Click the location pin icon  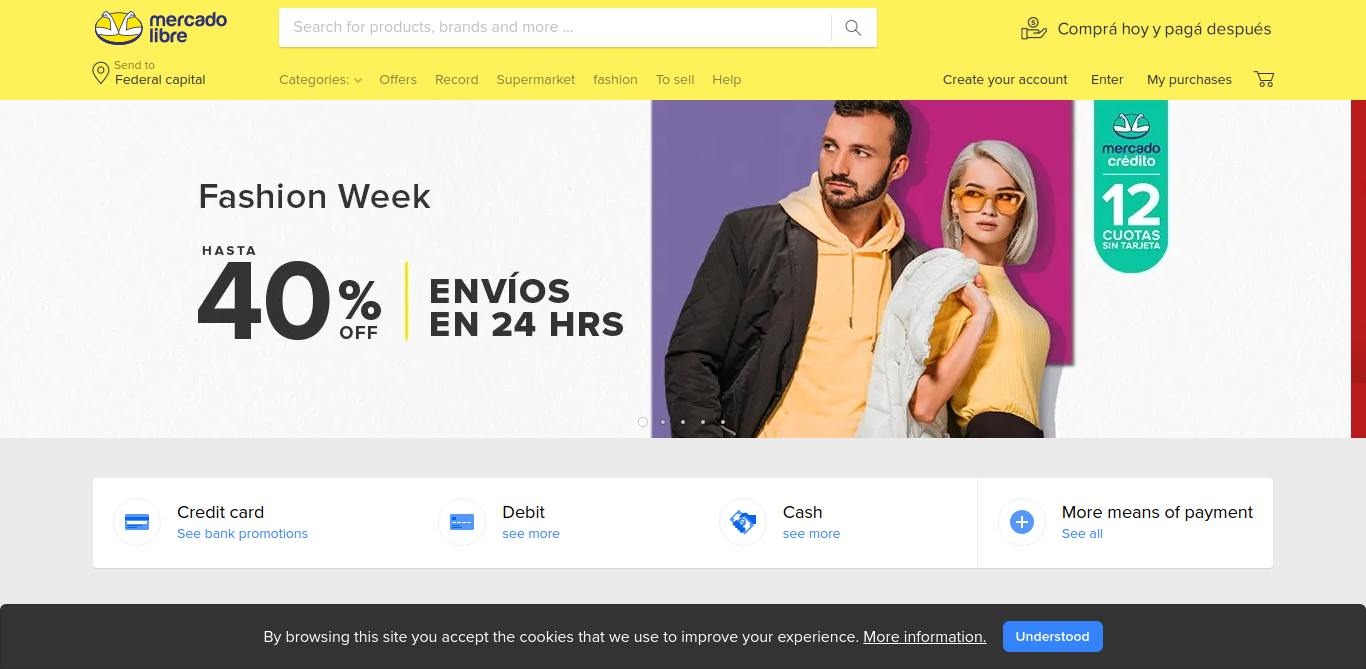(x=100, y=73)
